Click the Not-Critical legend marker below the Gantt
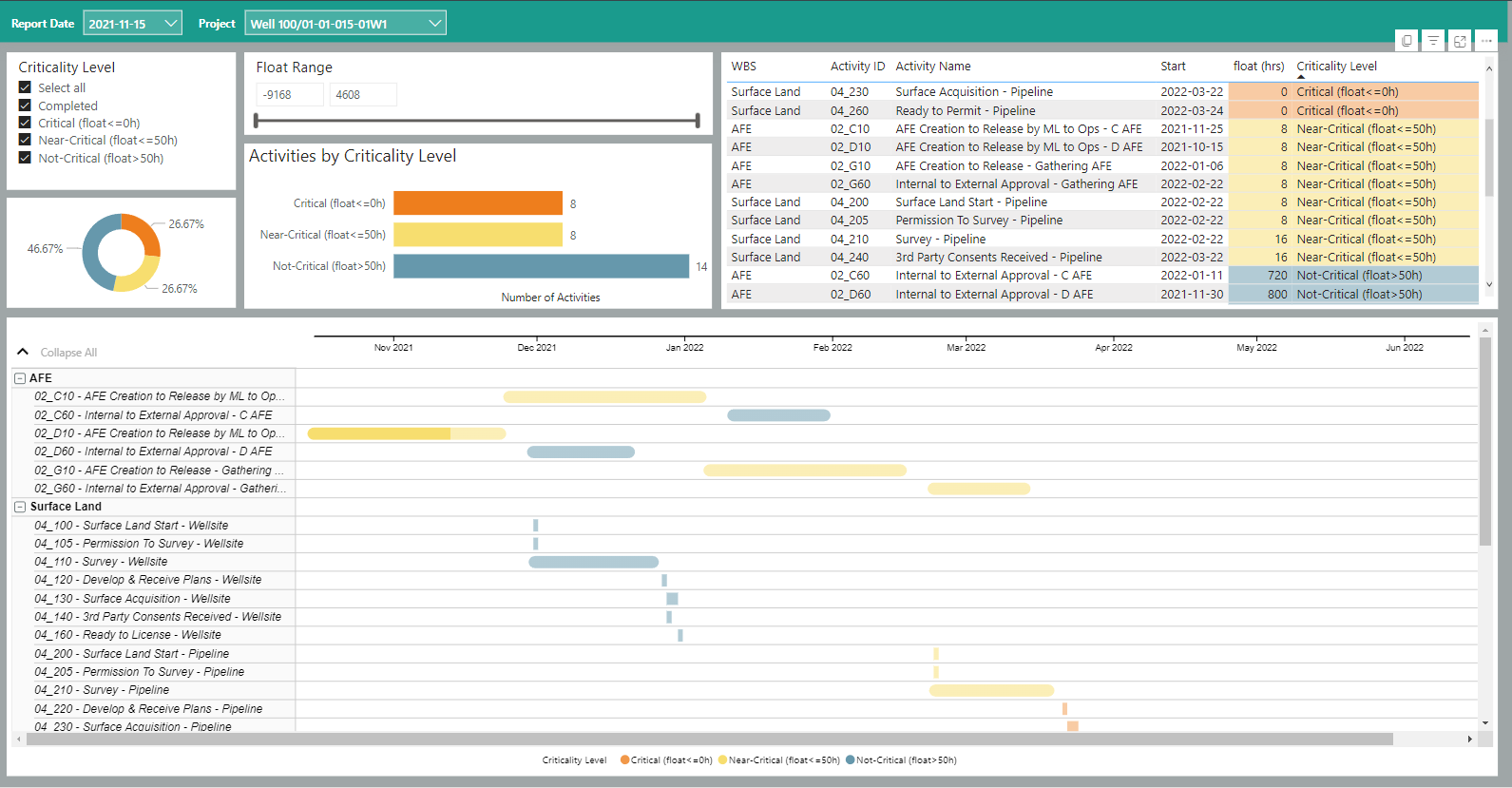This screenshot has width=1512, height=788. click(x=851, y=759)
